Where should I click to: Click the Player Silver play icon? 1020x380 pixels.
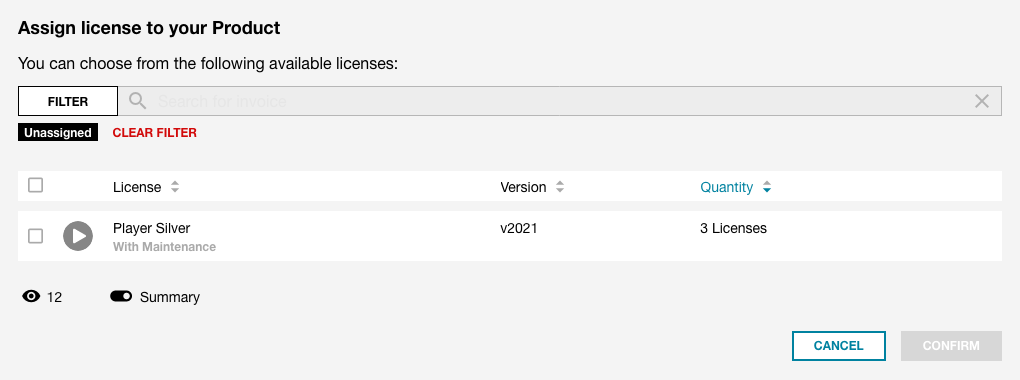click(78, 236)
